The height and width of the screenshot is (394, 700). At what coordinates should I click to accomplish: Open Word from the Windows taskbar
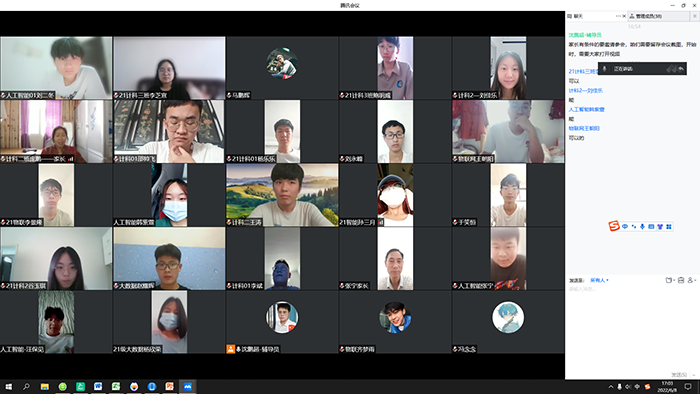(98, 386)
